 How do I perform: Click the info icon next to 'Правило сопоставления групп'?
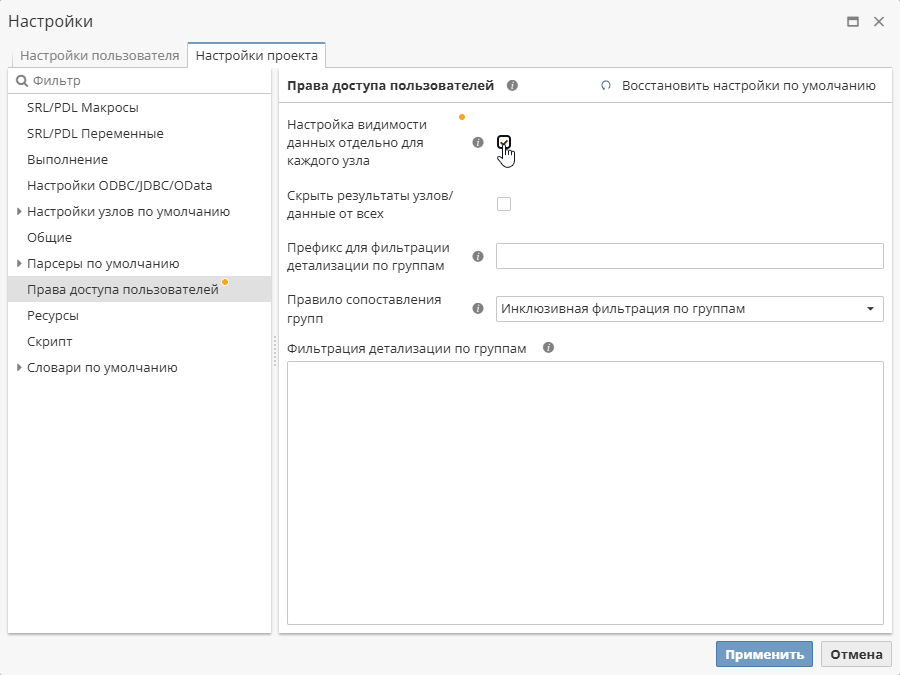click(x=479, y=309)
